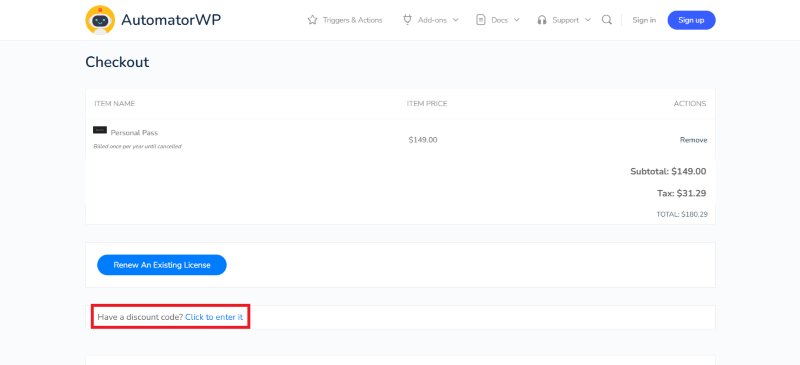Remove Personal Pass from cart

(x=693, y=140)
